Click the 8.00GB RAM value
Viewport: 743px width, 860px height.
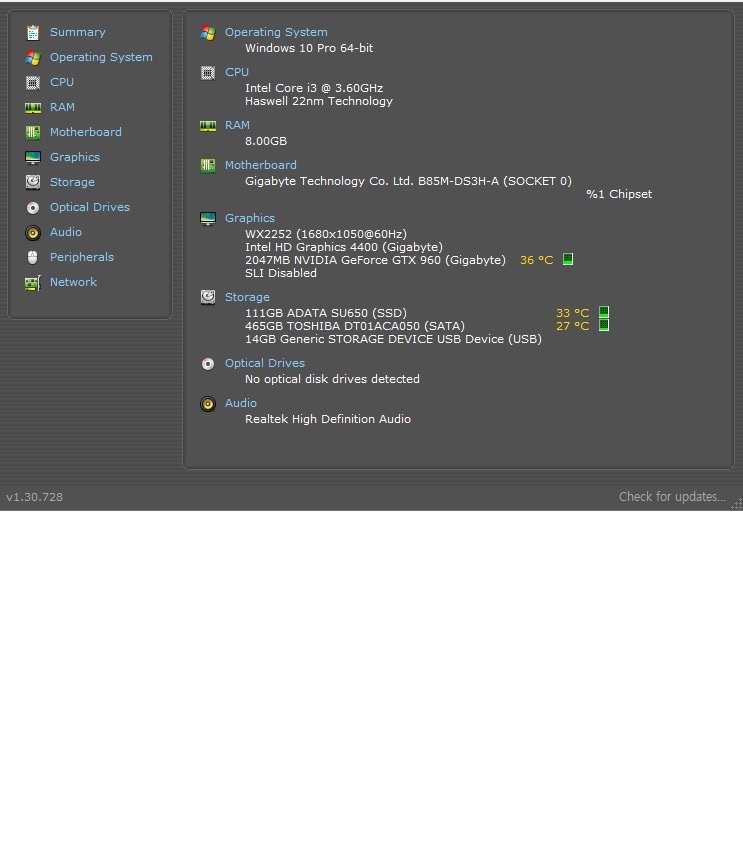pos(266,141)
